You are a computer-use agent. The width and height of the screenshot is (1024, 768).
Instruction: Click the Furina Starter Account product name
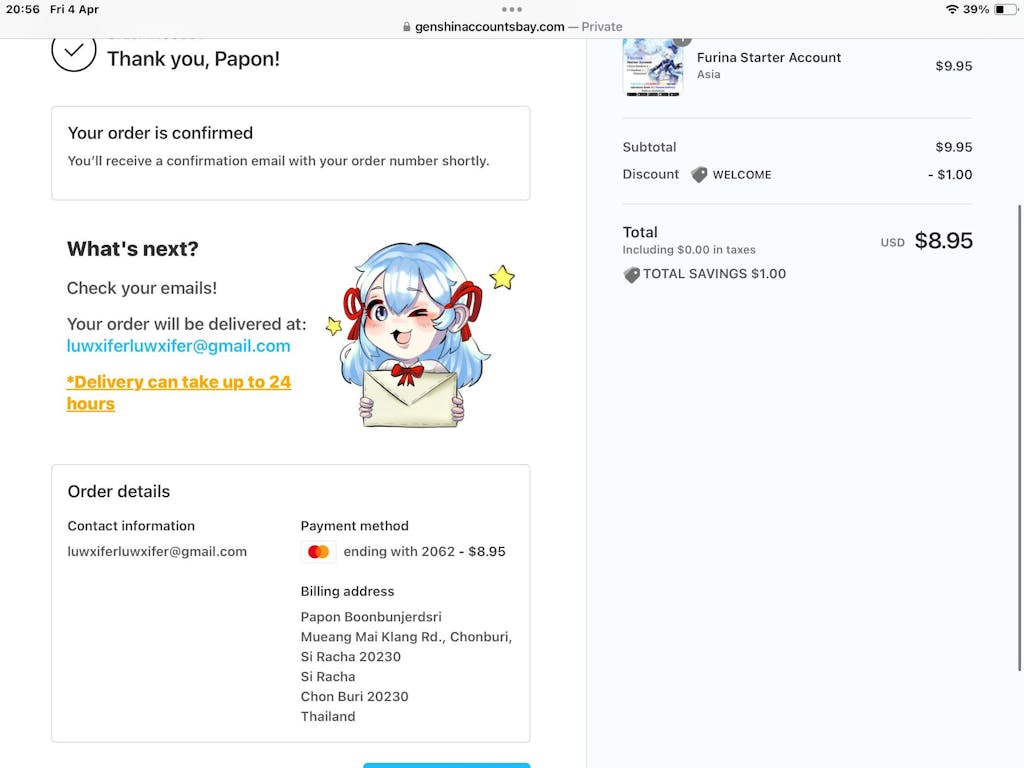(x=768, y=57)
